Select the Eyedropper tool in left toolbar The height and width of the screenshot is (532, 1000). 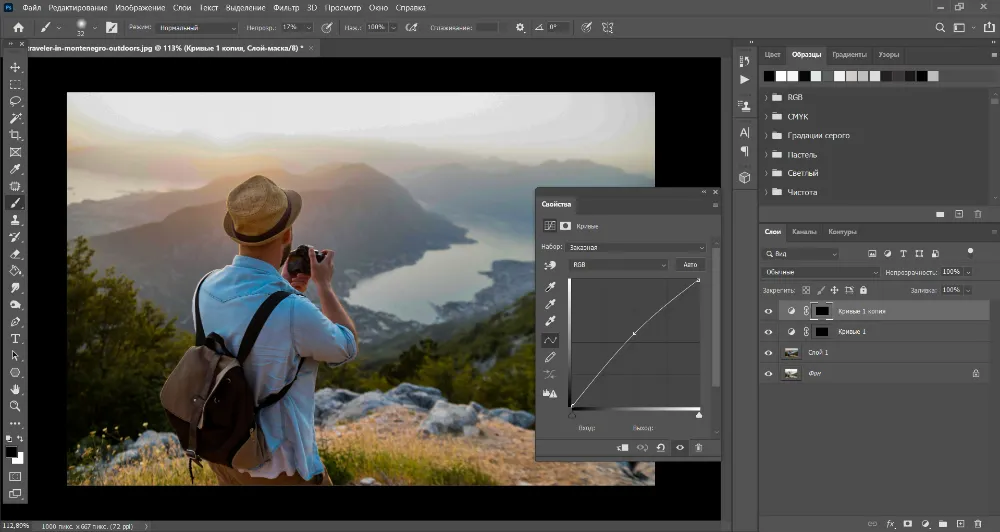click(15, 169)
